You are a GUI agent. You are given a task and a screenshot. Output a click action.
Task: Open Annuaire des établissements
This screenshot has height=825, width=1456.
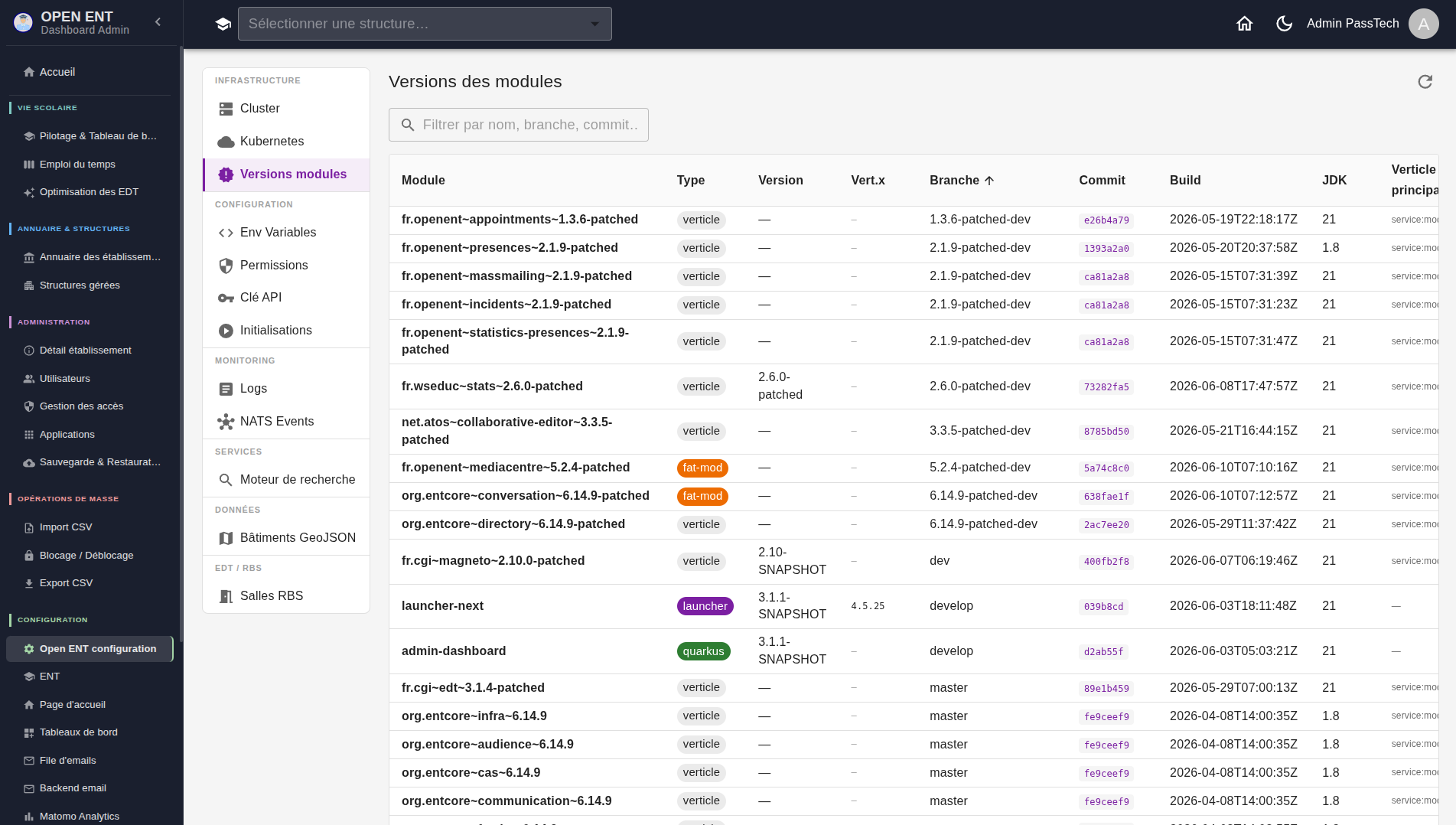pyautogui.click(x=90, y=257)
